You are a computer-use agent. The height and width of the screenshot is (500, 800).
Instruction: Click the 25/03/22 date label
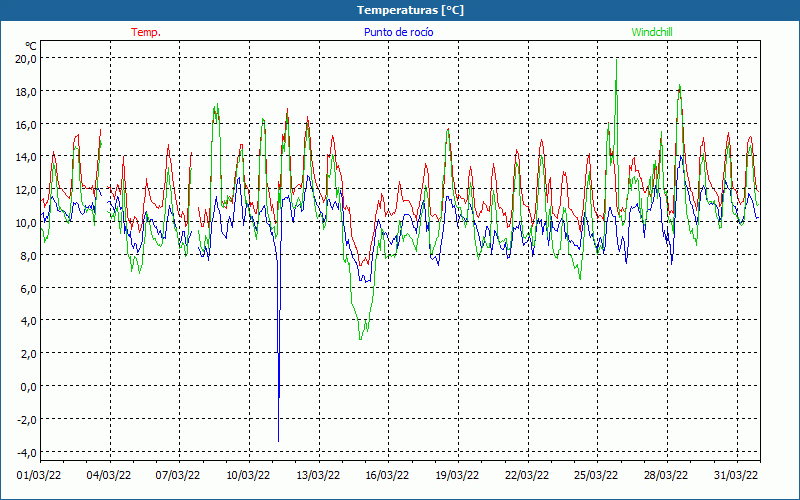596,476
